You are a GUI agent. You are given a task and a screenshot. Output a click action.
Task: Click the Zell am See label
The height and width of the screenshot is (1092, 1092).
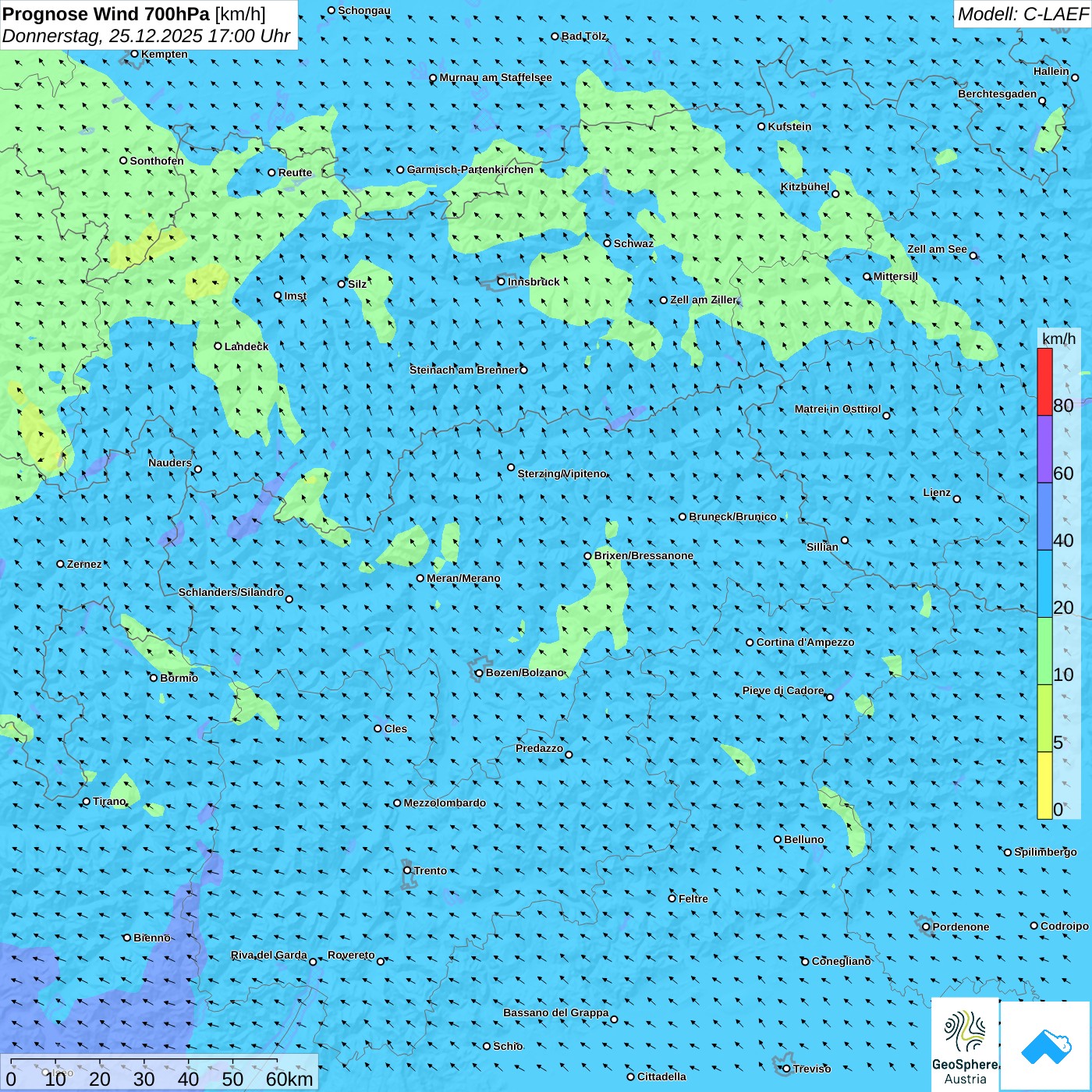[937, 249]
